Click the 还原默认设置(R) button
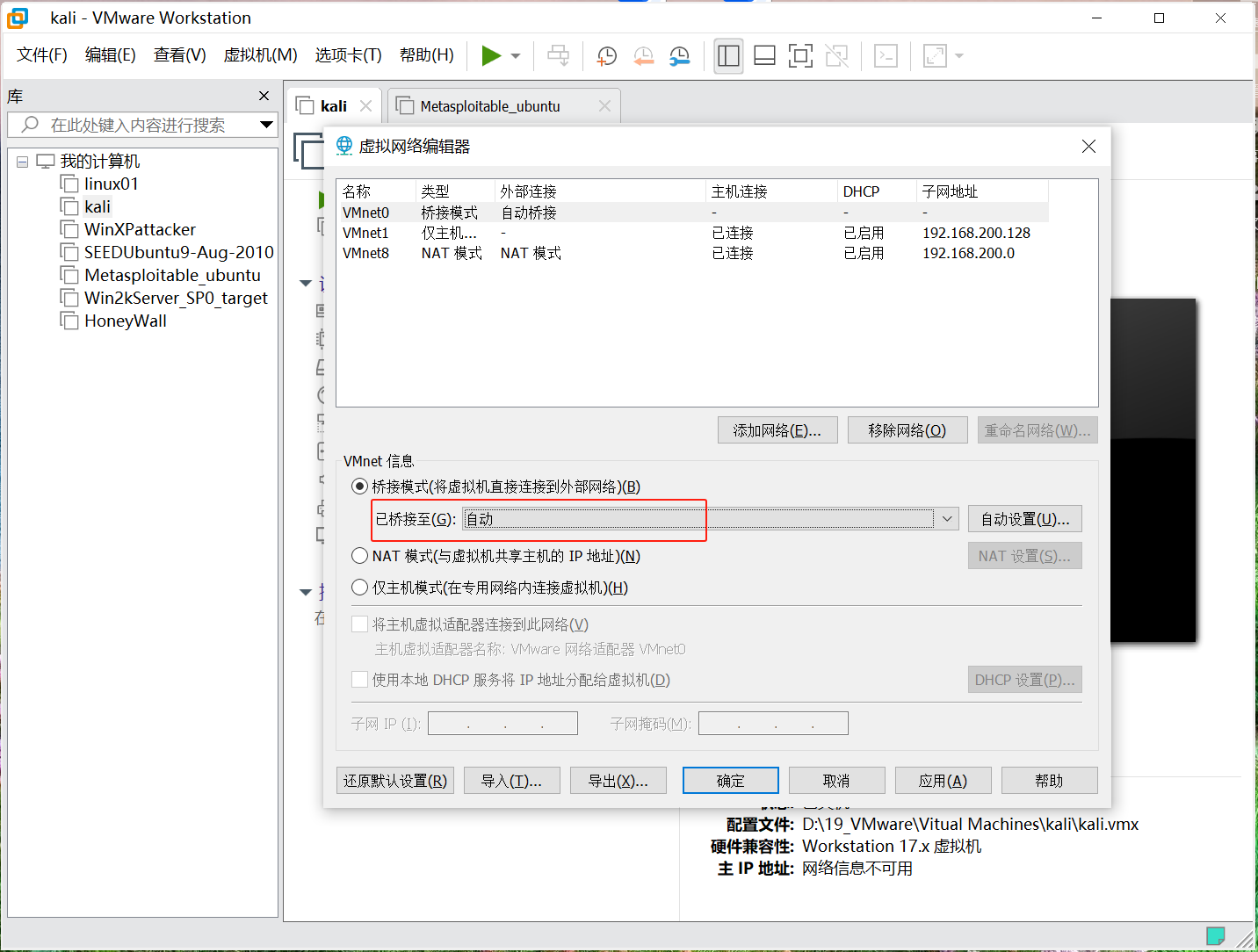1258x952 pixels. coord(395,781)
